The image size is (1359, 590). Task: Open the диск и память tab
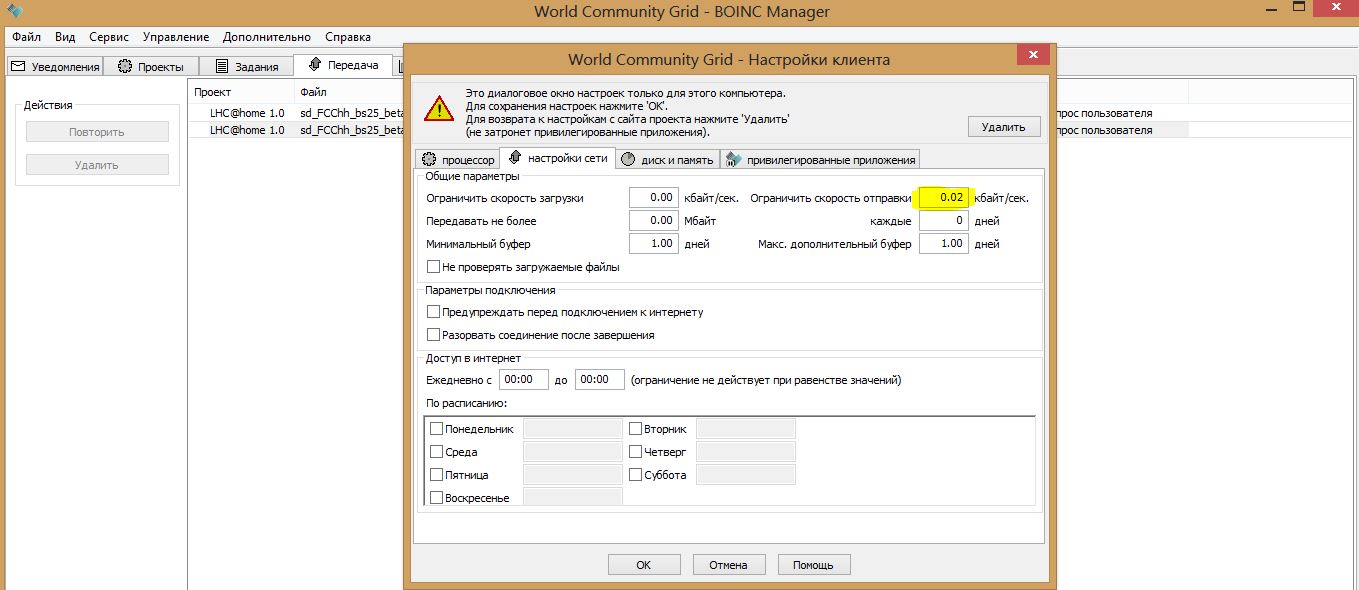pos(666,160)
